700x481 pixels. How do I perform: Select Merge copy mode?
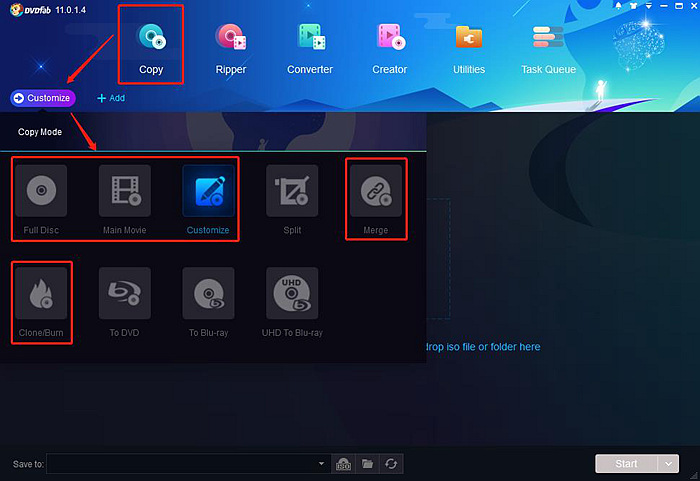click(376, 200)
